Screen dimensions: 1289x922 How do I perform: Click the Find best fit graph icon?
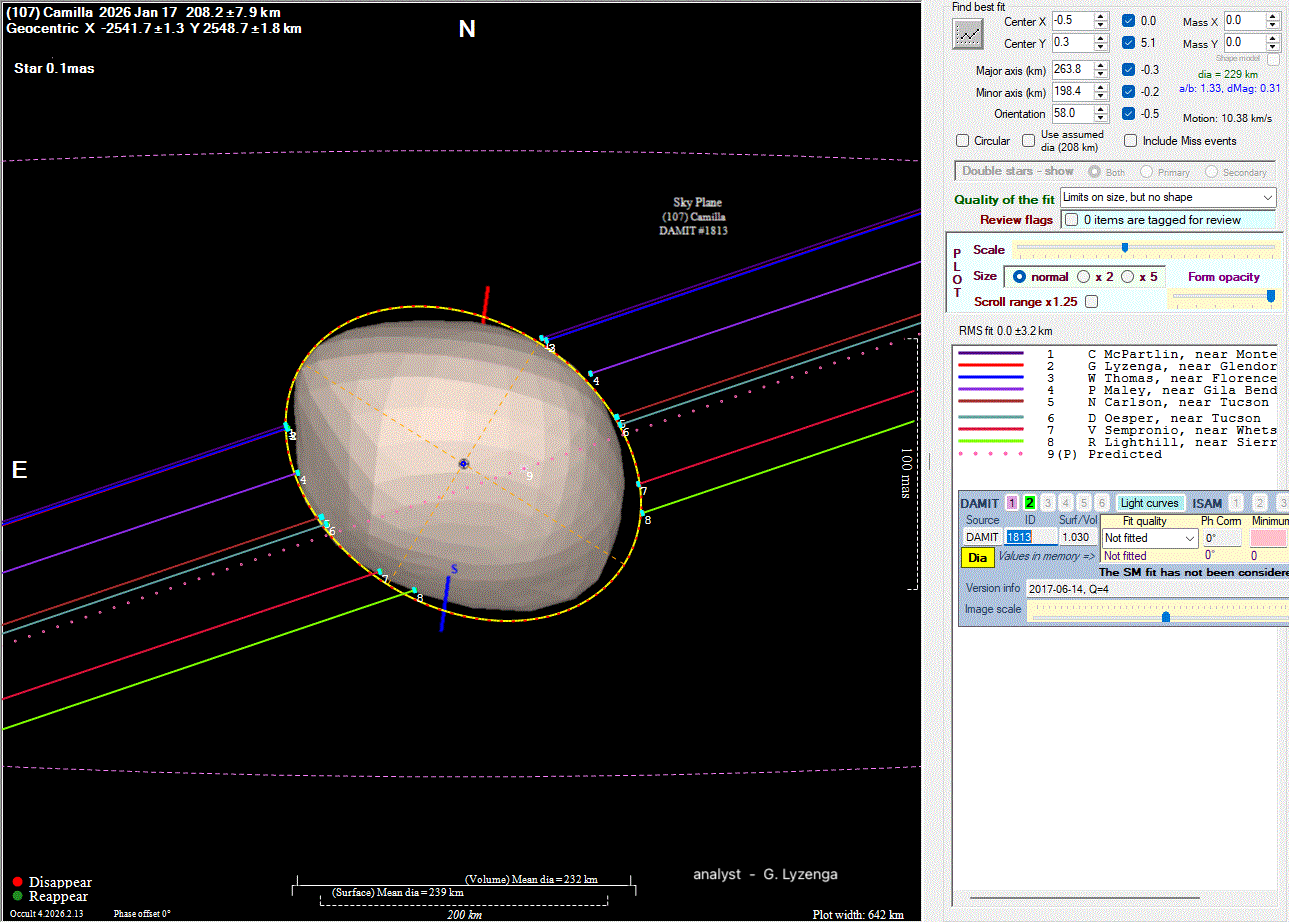(967, 34)
